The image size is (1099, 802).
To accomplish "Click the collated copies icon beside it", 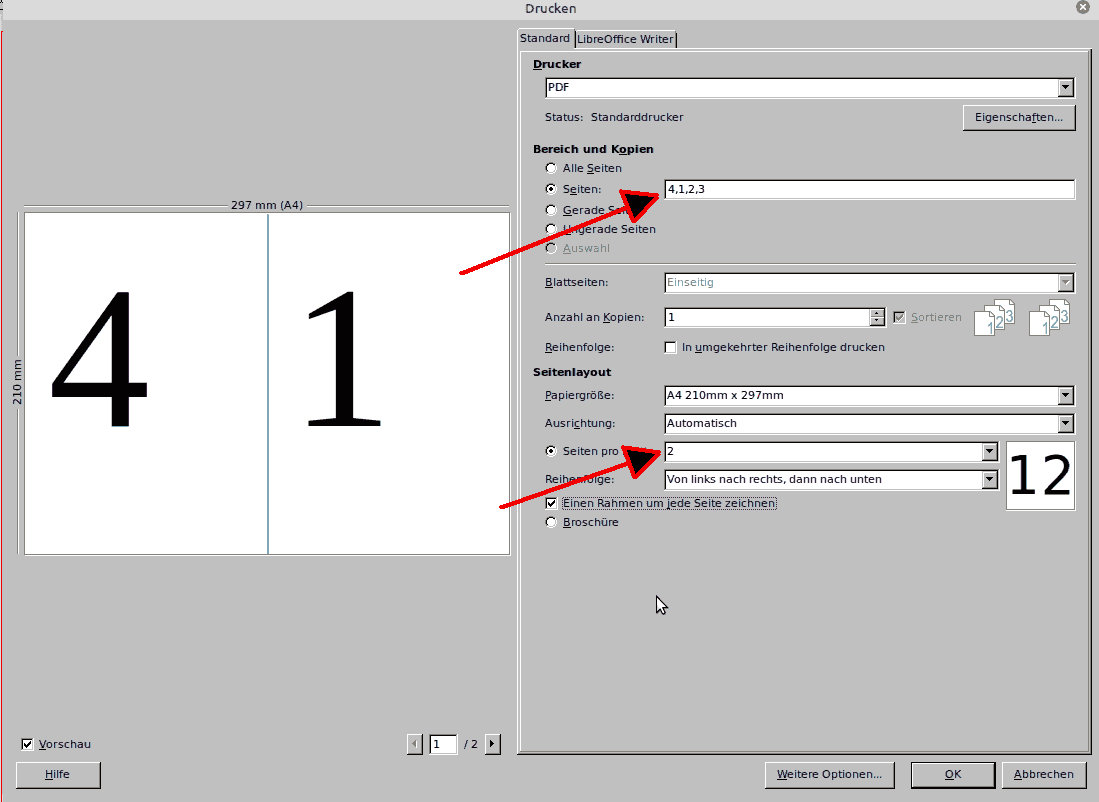I will (1050, 318).
